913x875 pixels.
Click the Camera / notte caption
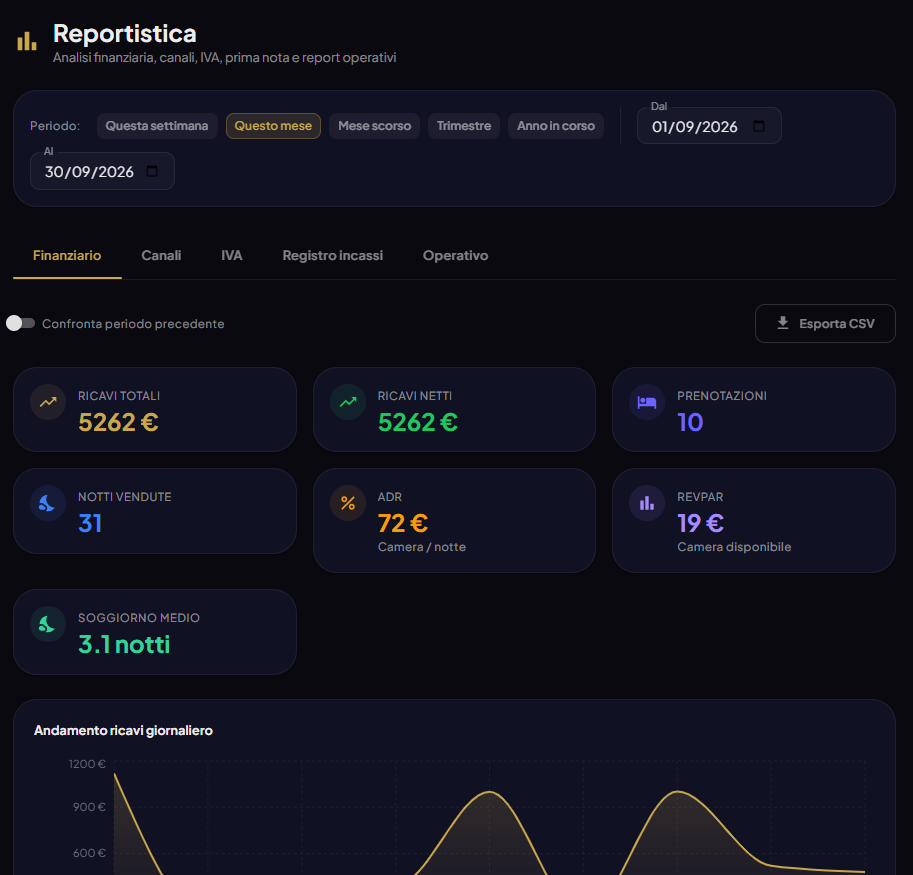[x=422, y=547]
